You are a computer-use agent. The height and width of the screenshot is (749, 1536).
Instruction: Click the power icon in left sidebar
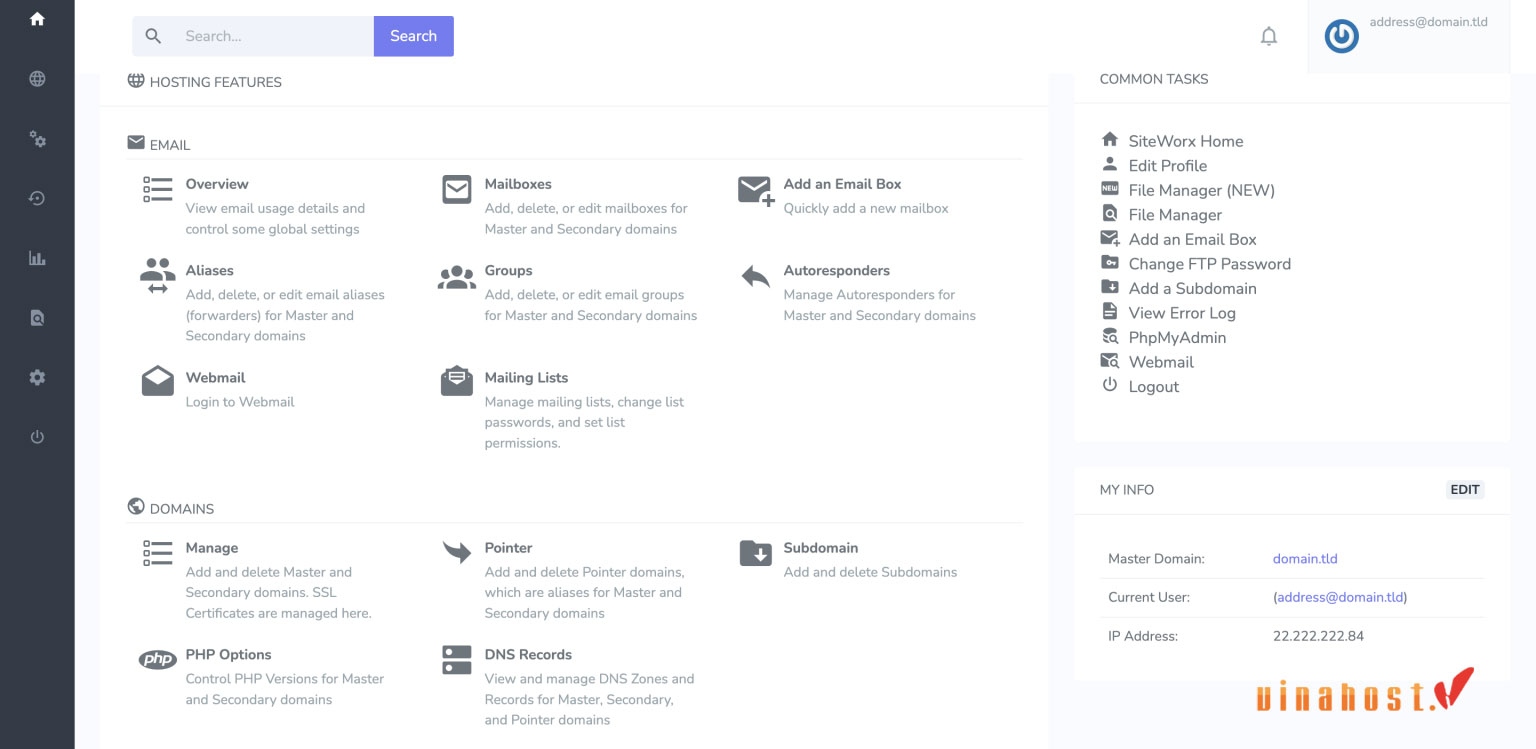pos(37,437)
